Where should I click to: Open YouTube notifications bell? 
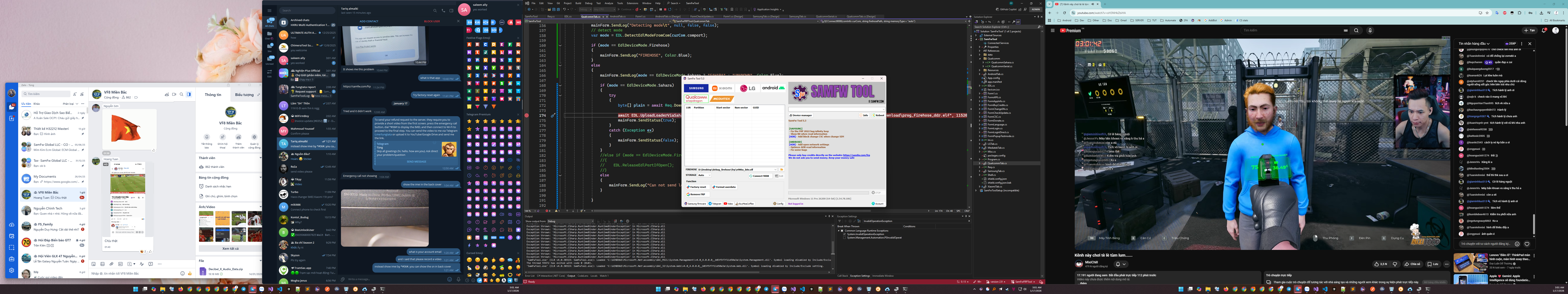1544,30
